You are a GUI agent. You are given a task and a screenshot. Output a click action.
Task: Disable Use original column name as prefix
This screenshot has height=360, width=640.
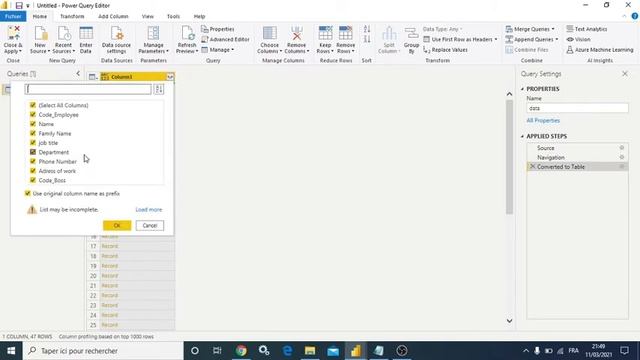coord(28,193)
